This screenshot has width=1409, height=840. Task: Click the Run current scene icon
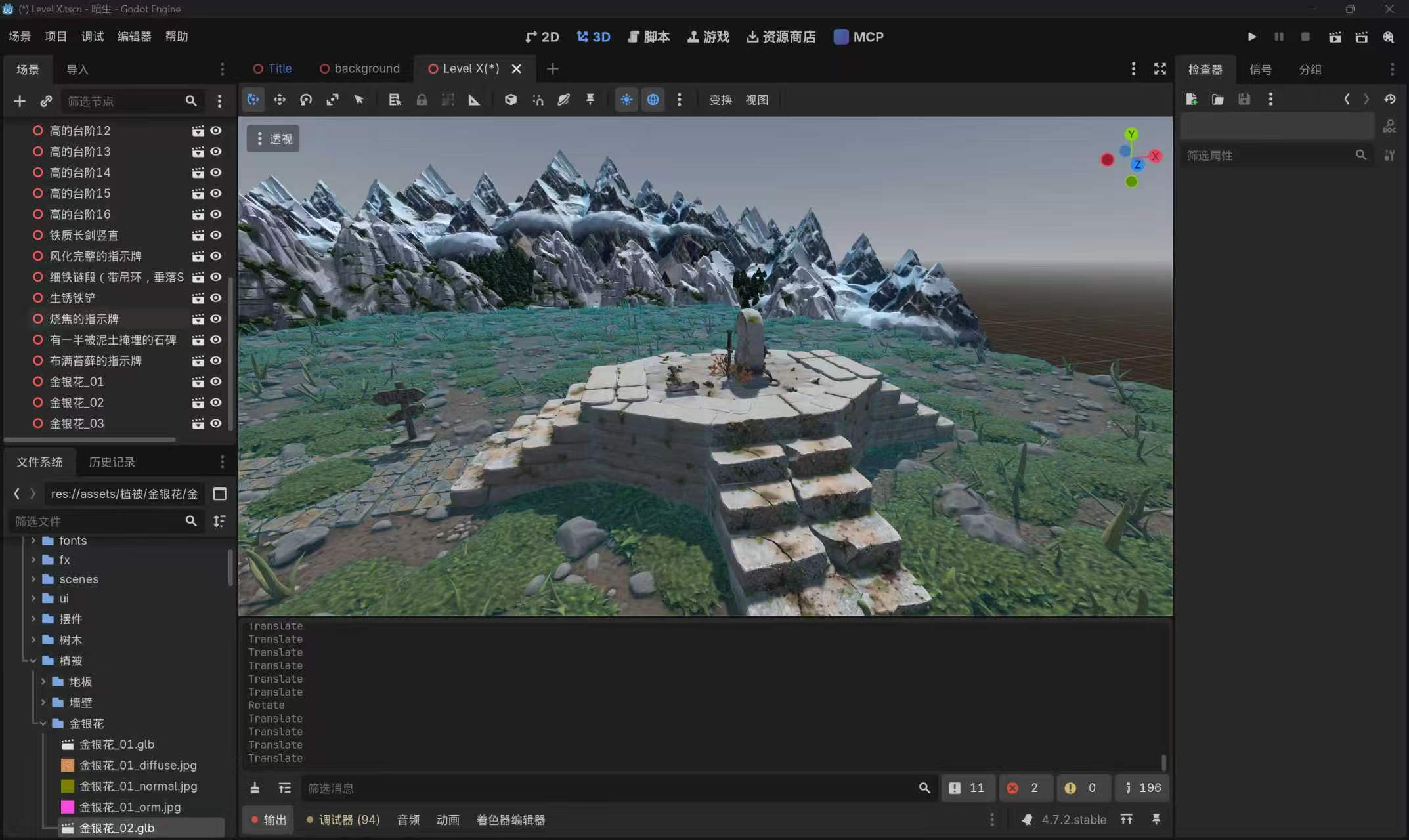[x=1335, y=37]
